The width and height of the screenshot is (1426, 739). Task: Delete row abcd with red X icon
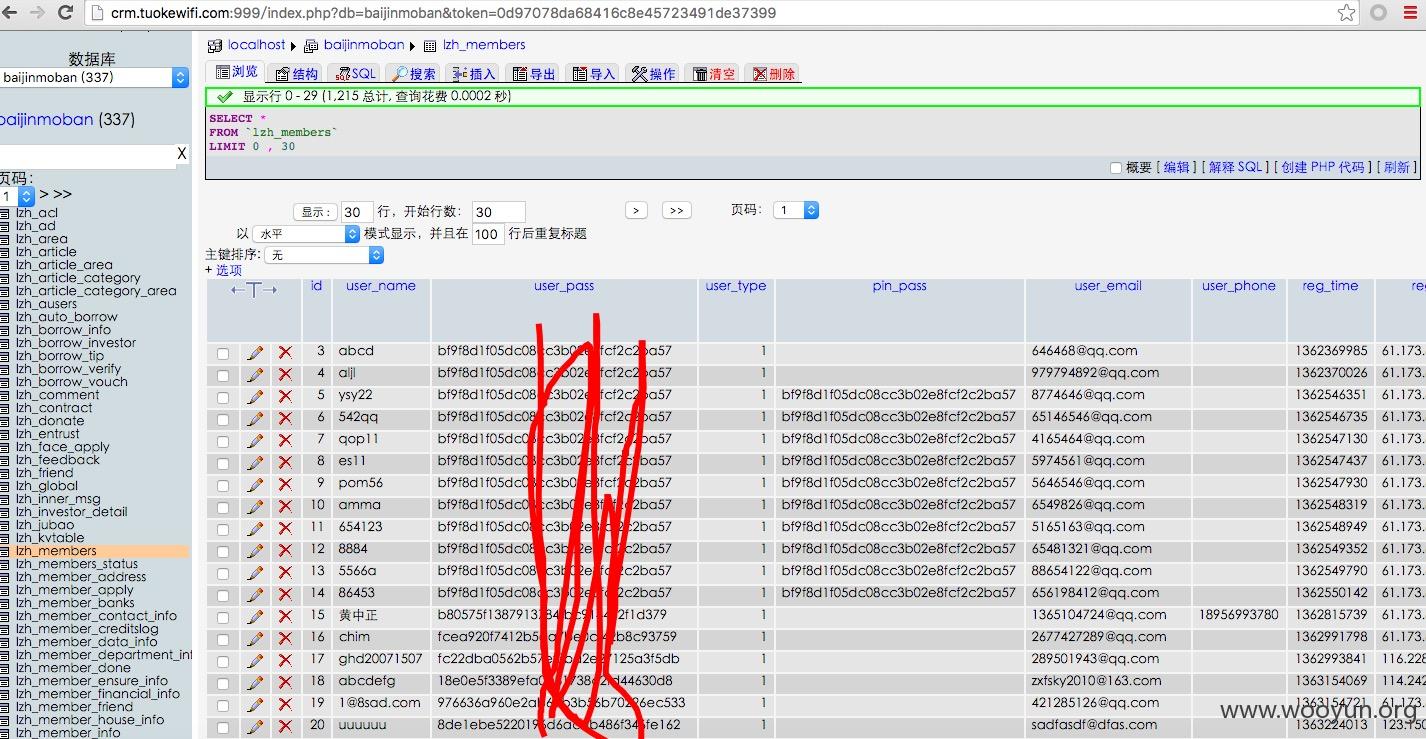(285, 353)
